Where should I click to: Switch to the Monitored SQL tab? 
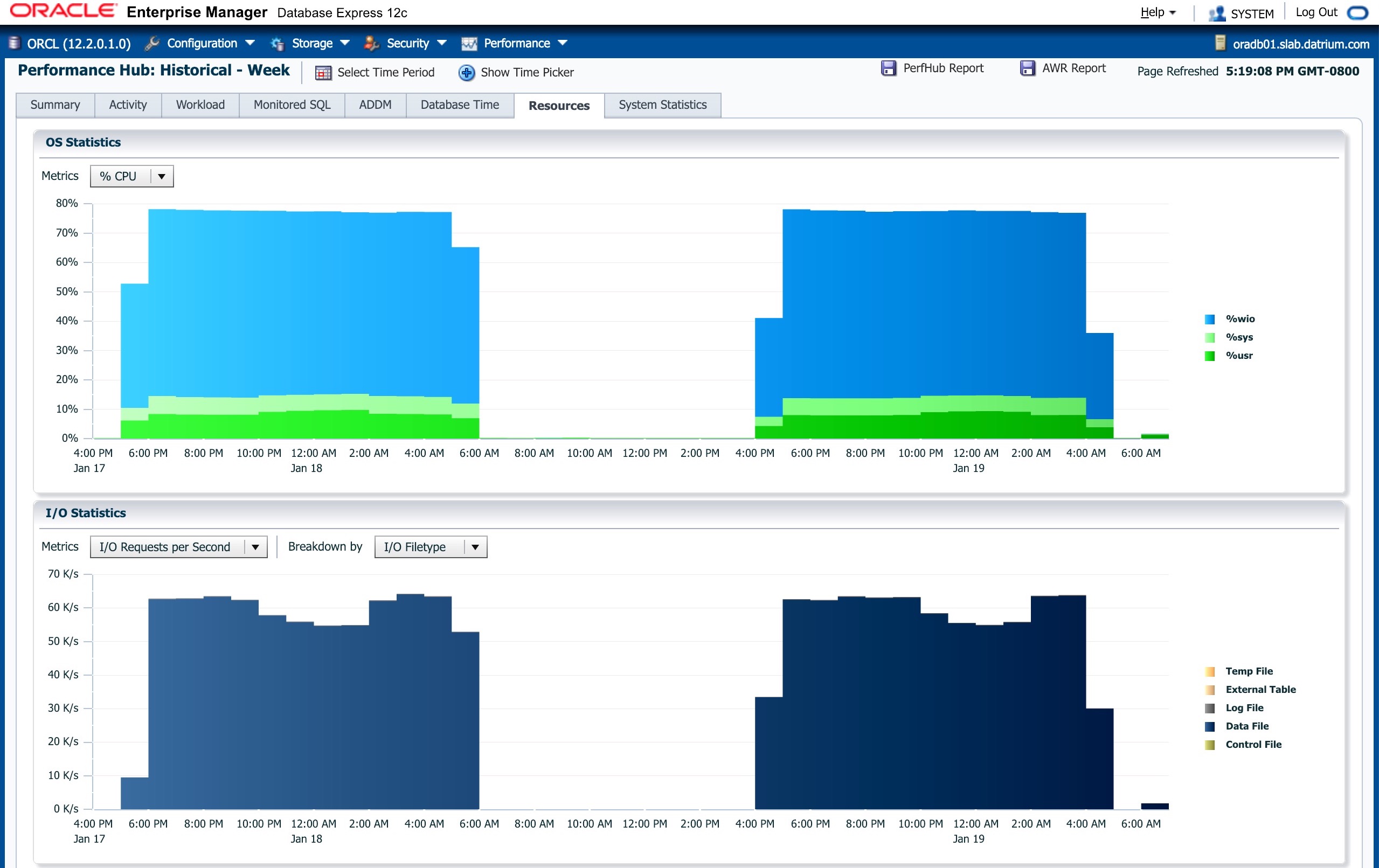292,105
